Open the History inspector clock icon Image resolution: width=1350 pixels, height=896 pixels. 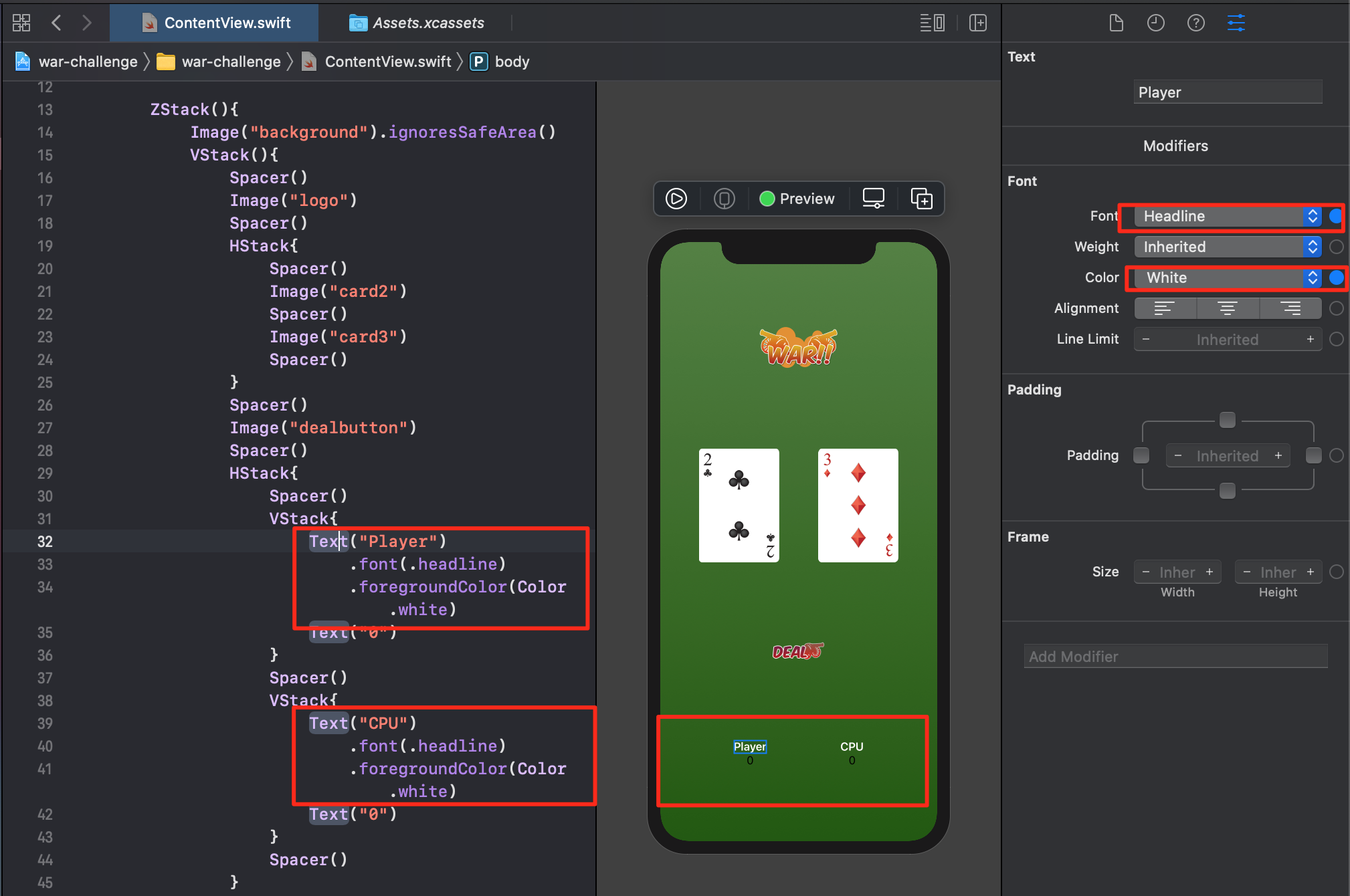(x=1155, y=23)
